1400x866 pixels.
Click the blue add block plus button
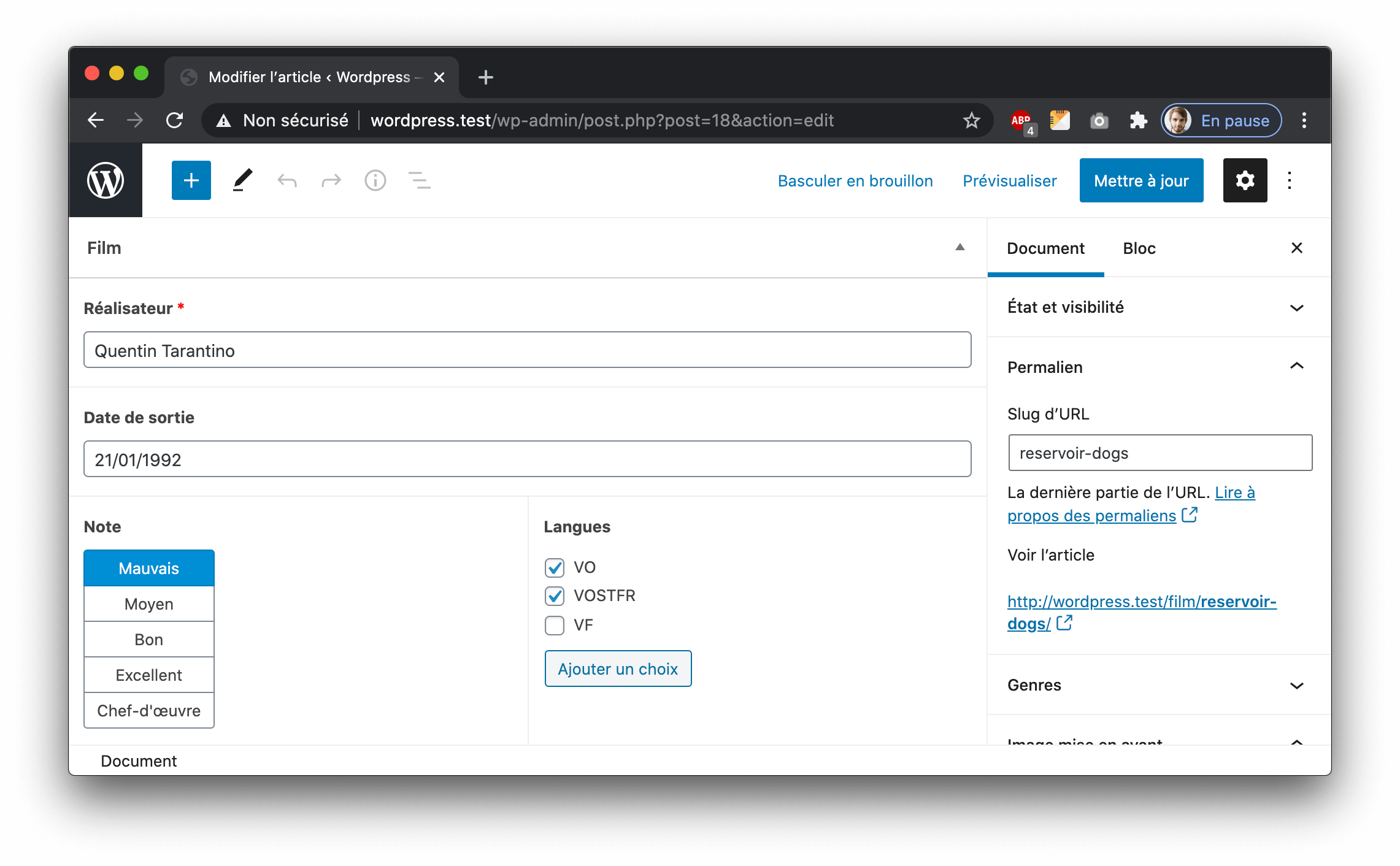(191, 180)
